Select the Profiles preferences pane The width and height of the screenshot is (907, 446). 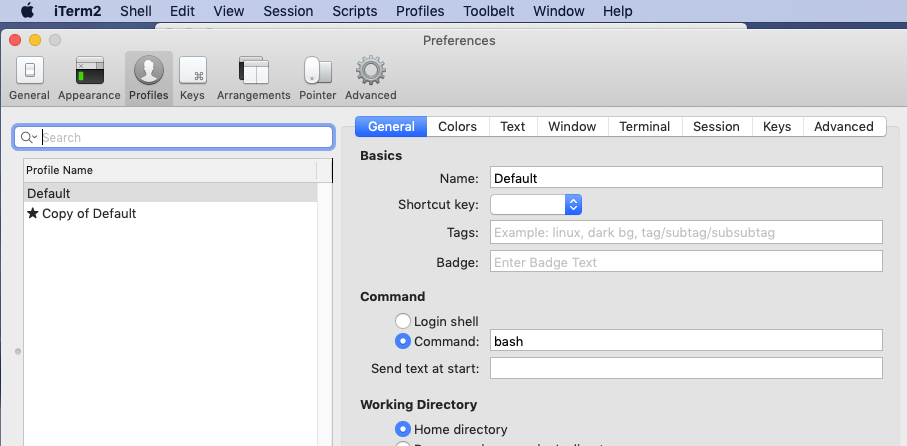(x=149, y=78)
